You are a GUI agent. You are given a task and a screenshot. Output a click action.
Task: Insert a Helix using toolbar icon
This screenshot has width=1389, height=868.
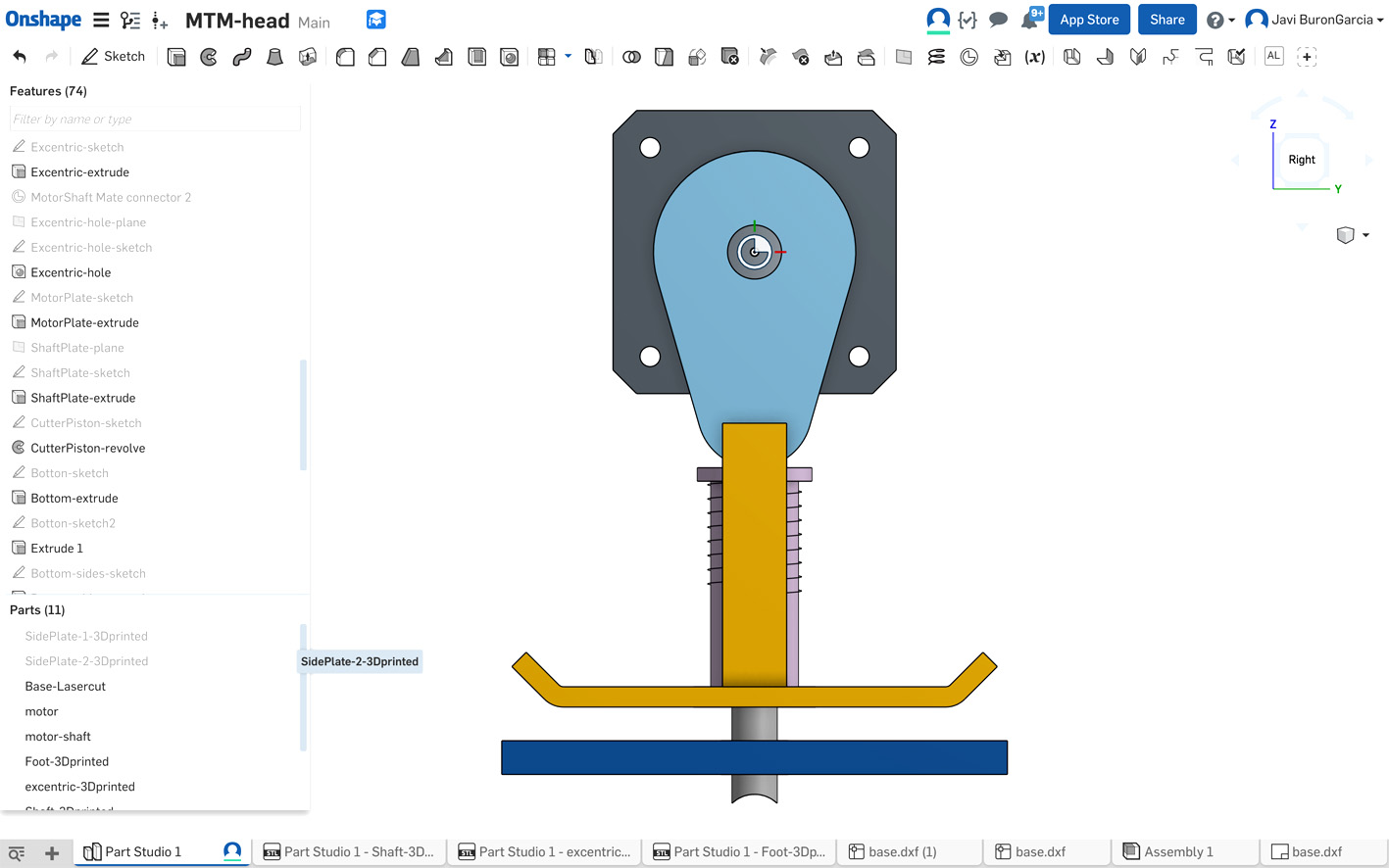pos(936,57)
